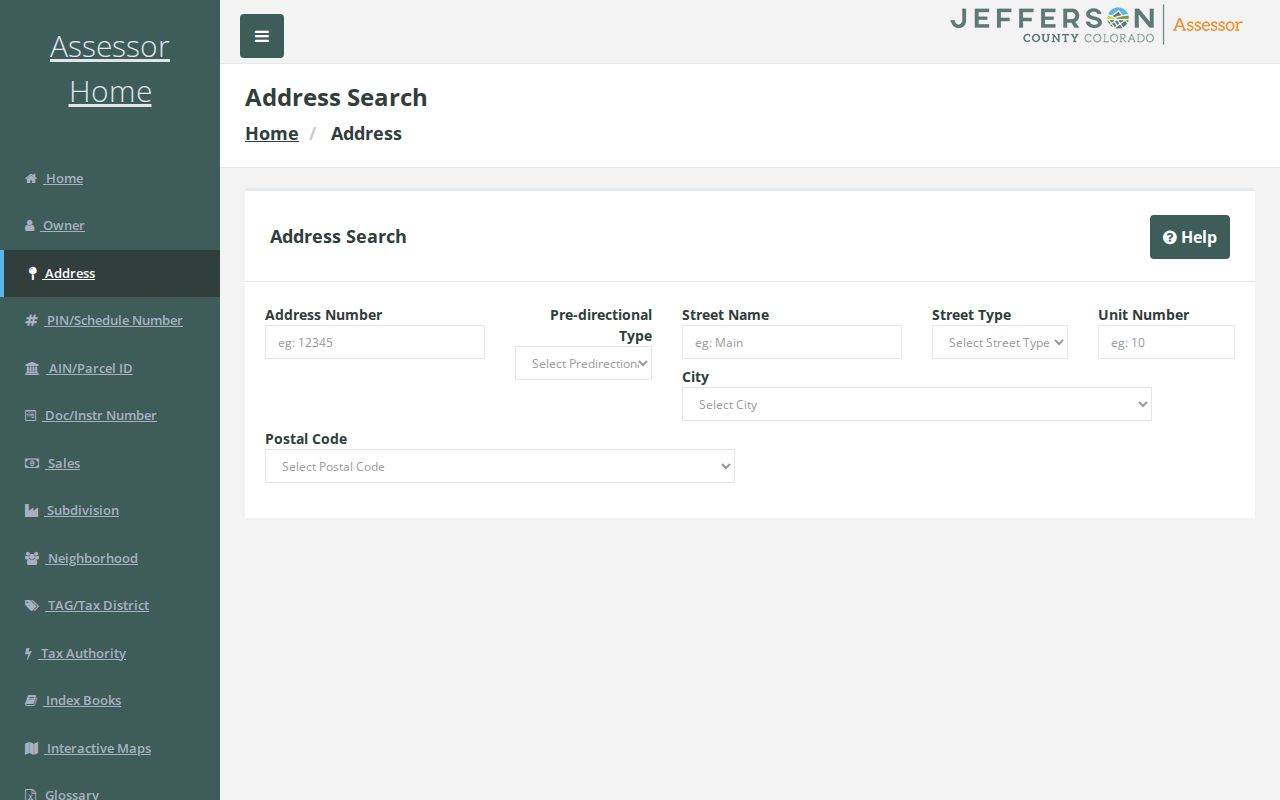Click the hash icon beside PIN/Schedule Number
This screenshot has height=800, width=1280.
(x=31, y=321)
